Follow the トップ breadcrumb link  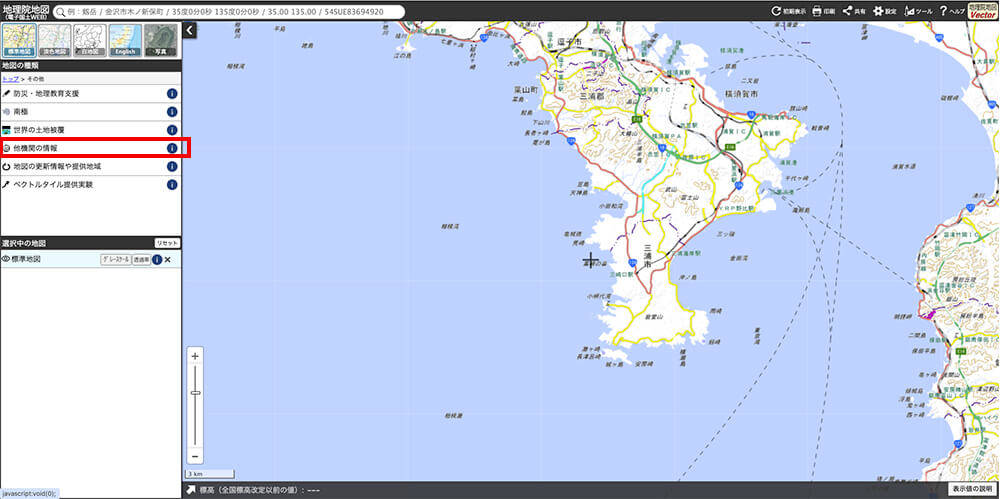coord(10,78)
